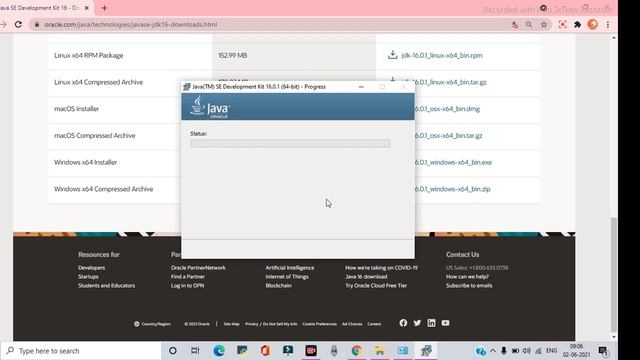This screenshot has width=640, height=360.
Task: Open the Careers footer link
Action: (374, 324)
